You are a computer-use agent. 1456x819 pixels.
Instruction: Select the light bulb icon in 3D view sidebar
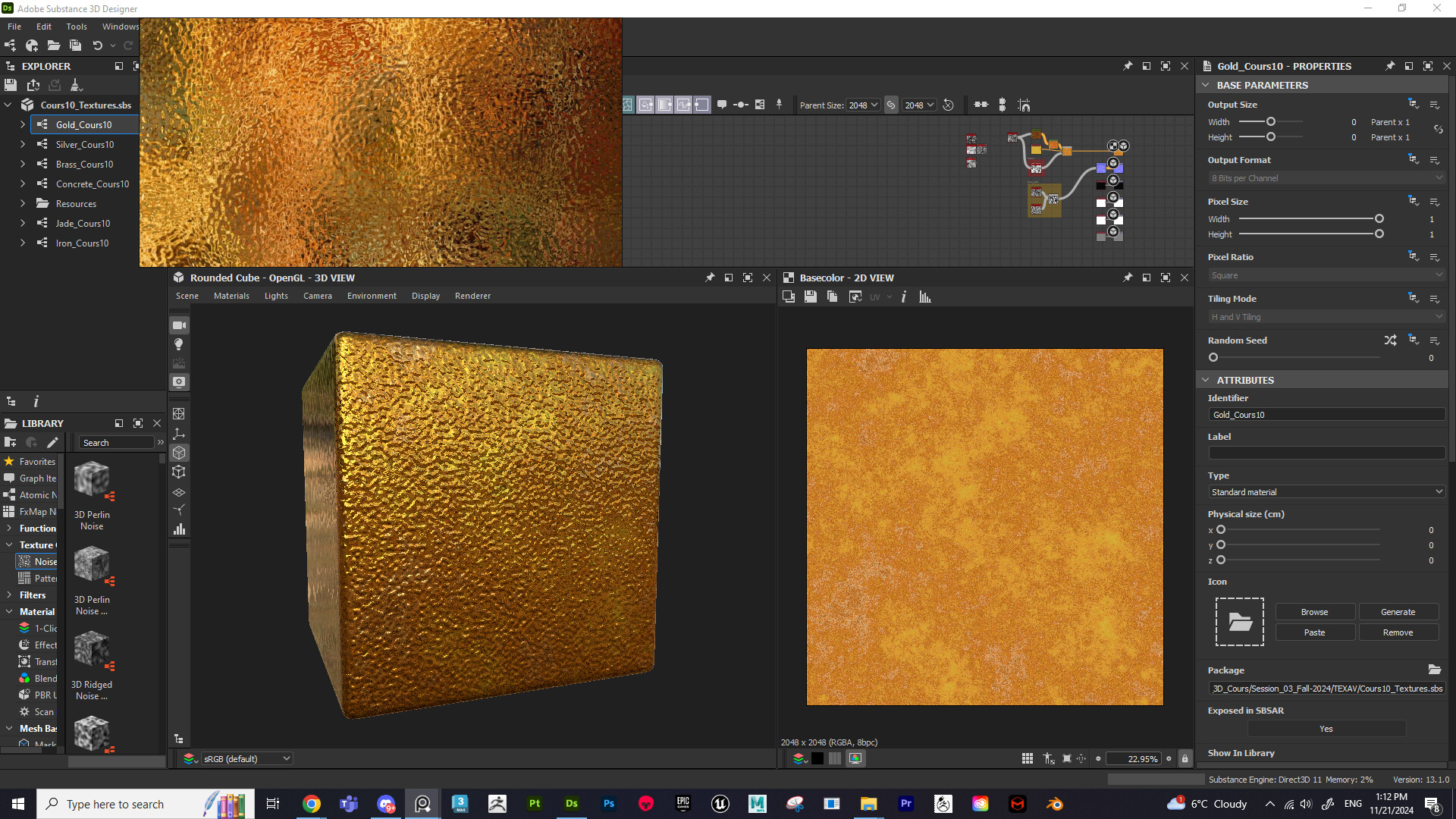pos(179,344)
